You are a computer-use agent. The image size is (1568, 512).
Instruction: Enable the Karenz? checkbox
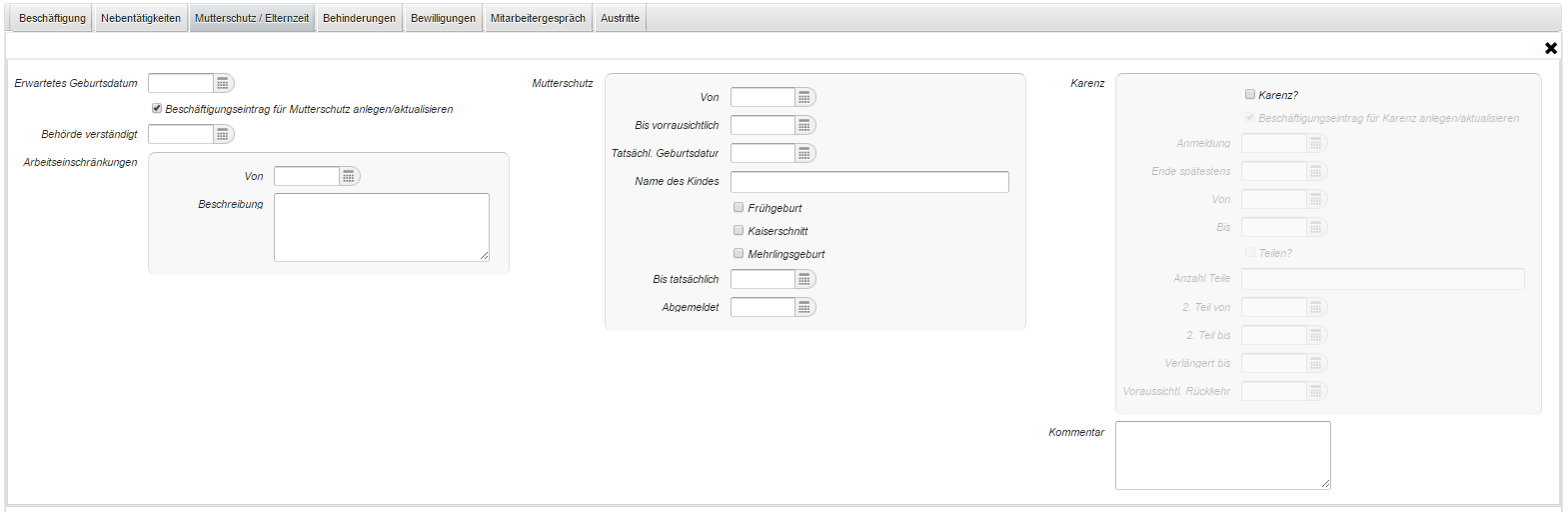(1249, 95)
